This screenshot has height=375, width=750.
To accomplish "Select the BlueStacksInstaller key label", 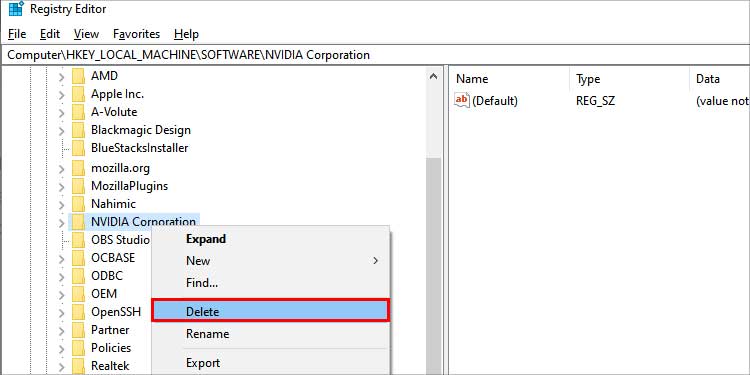I will (x=140, y=148).
